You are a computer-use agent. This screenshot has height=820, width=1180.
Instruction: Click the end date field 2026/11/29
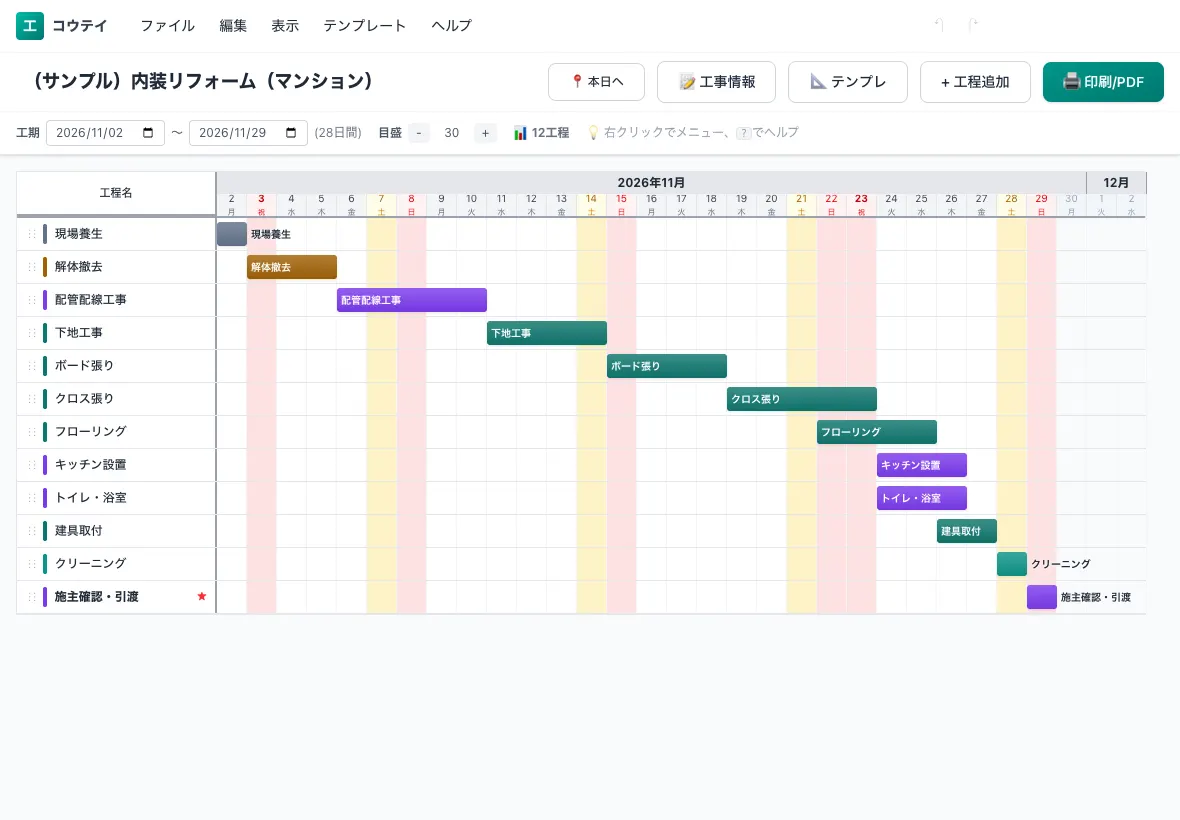pos(248,132)
